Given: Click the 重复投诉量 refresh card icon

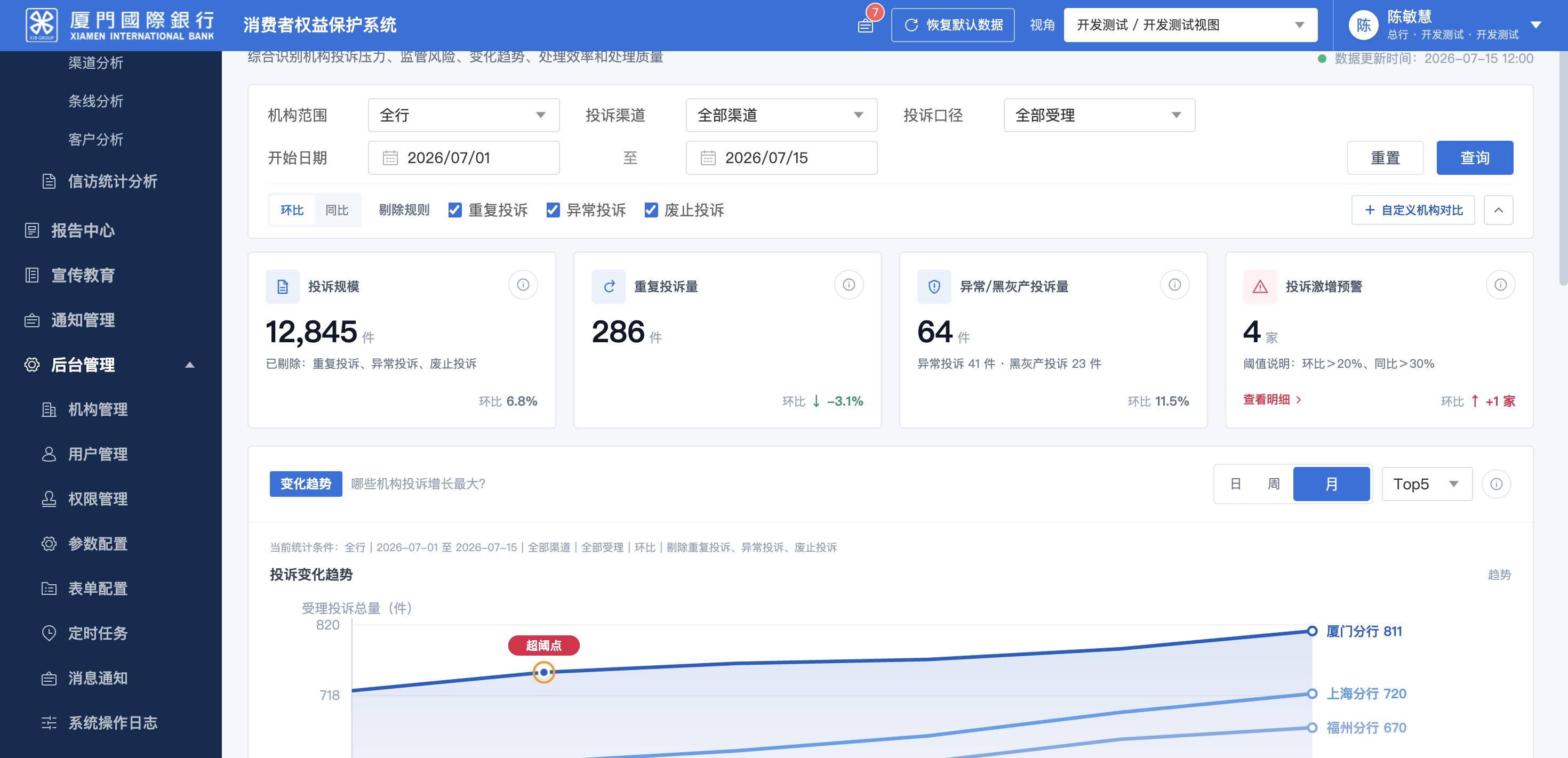Looking at the screenshot, I should coord(609,287).
